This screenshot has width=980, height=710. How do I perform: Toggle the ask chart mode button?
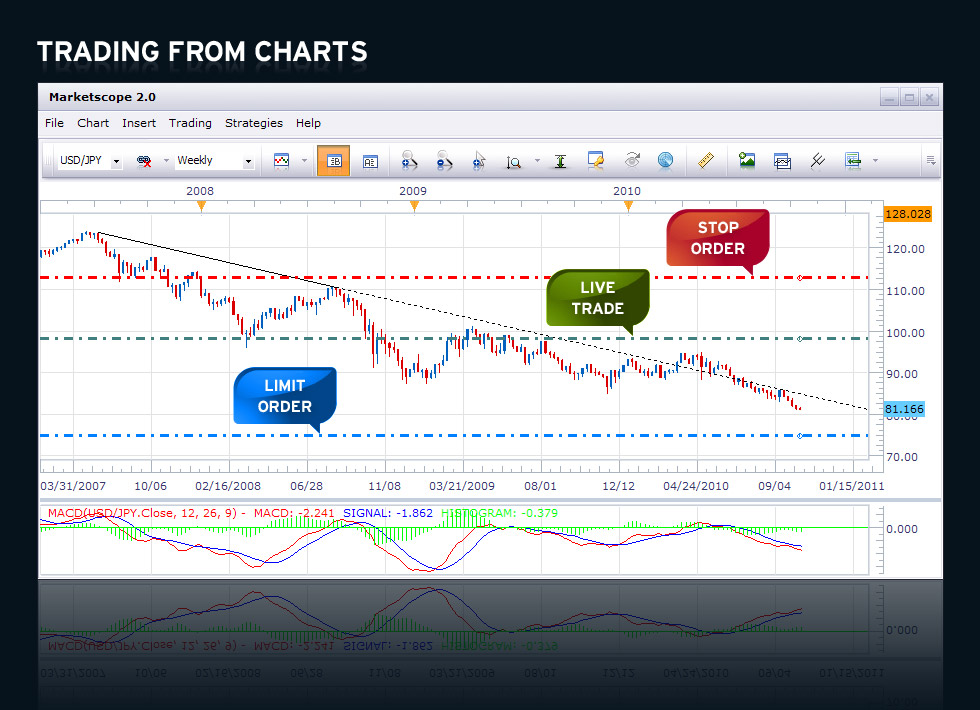point(370,162)
